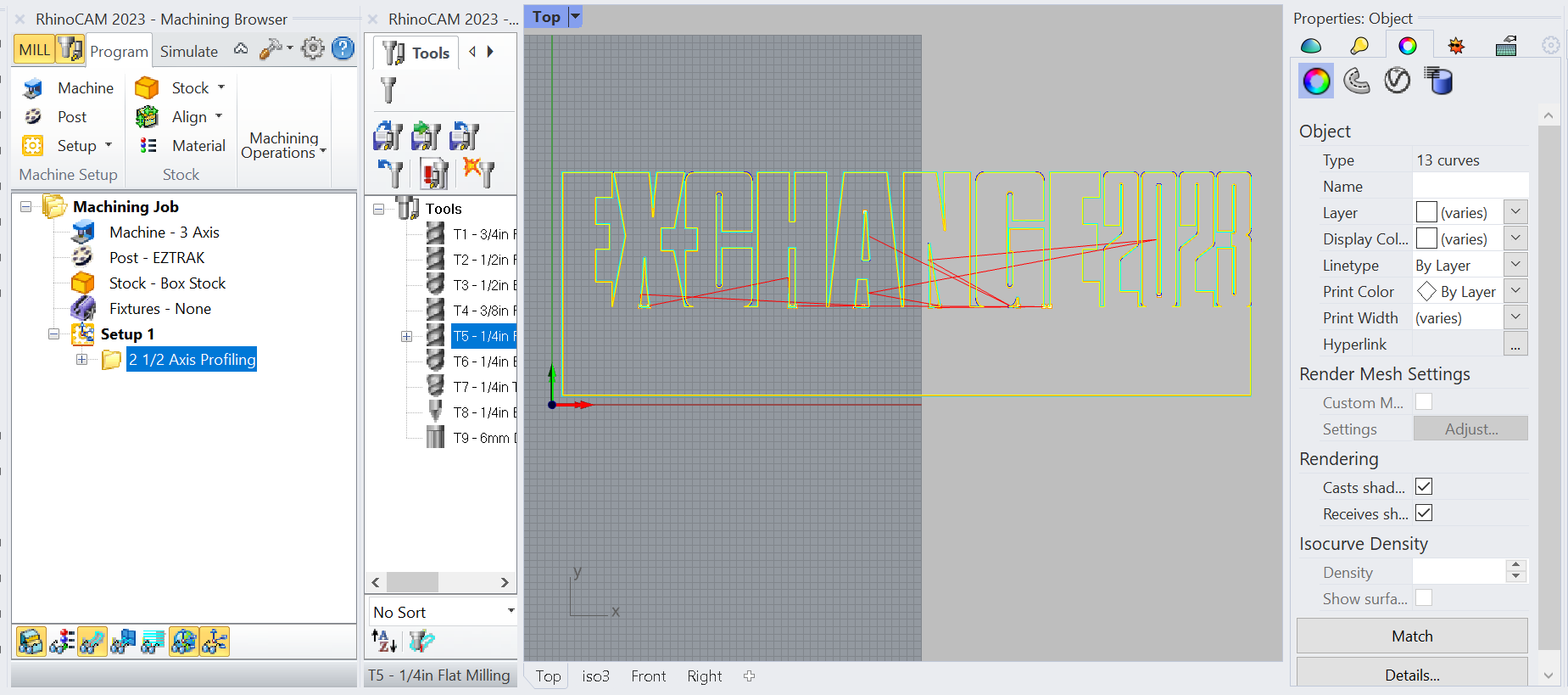Viewport: 1568px width, 695px height.
Task: Click the Post processor icon
Action: click(x=33, y=116)
